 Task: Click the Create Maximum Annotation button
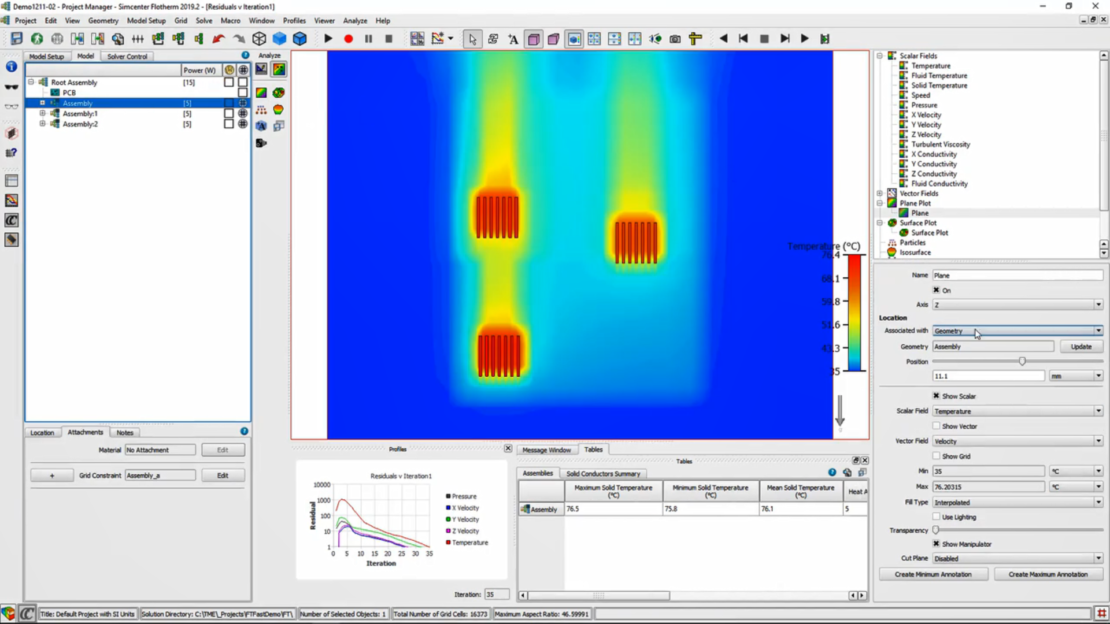point(1048,574)
